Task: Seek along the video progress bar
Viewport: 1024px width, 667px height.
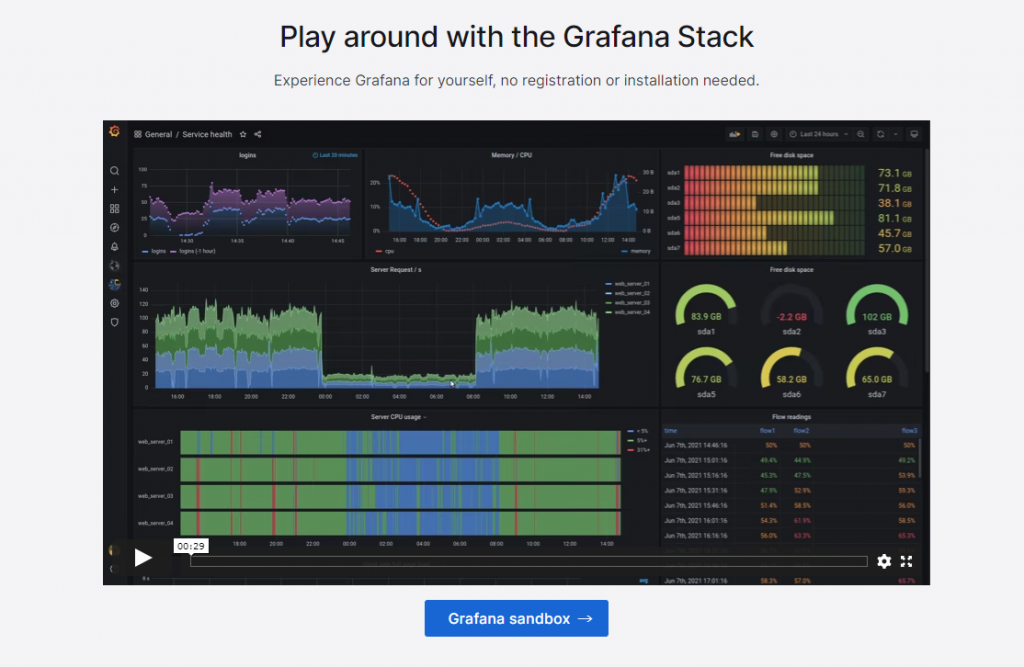Action: tap(528, 561)
